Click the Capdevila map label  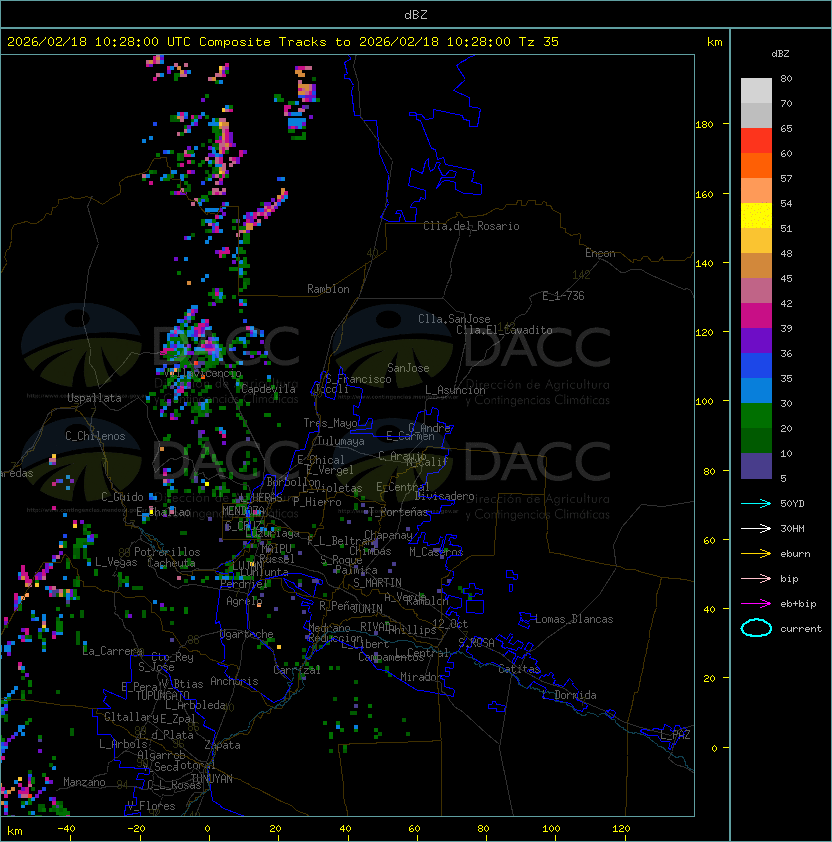tap(268, 389)
